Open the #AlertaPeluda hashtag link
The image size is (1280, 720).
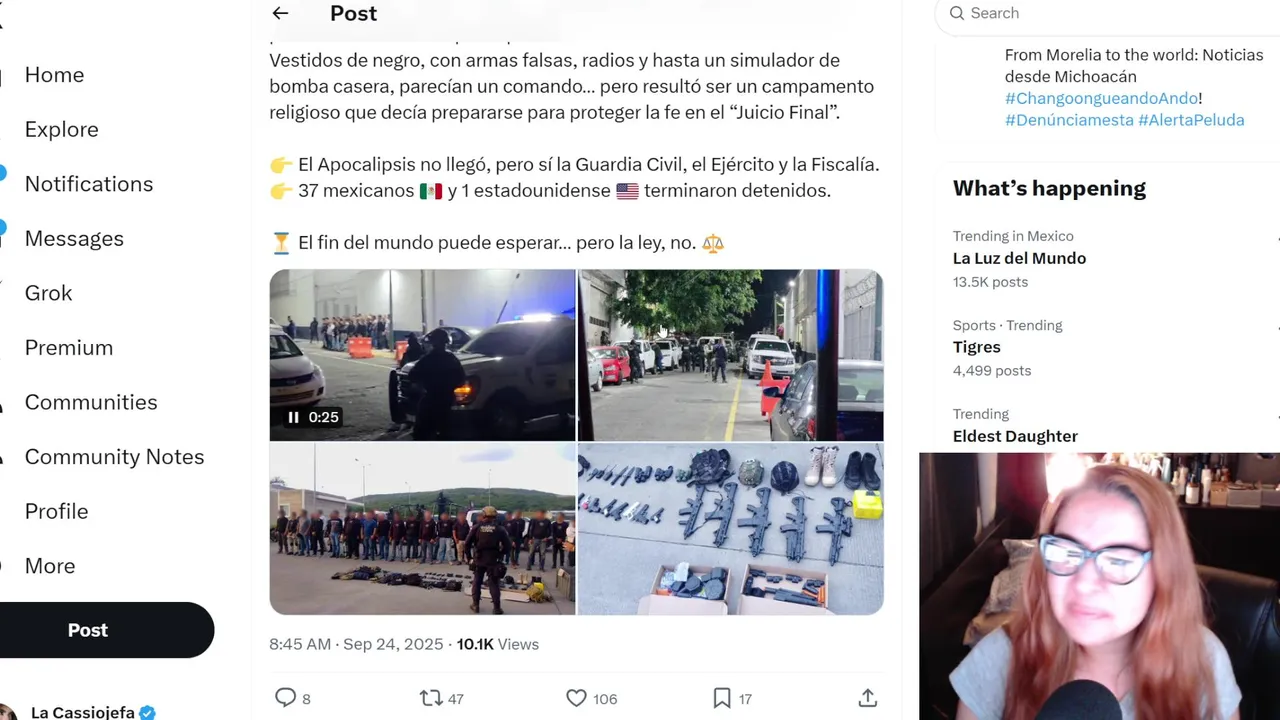[1191, 120]
